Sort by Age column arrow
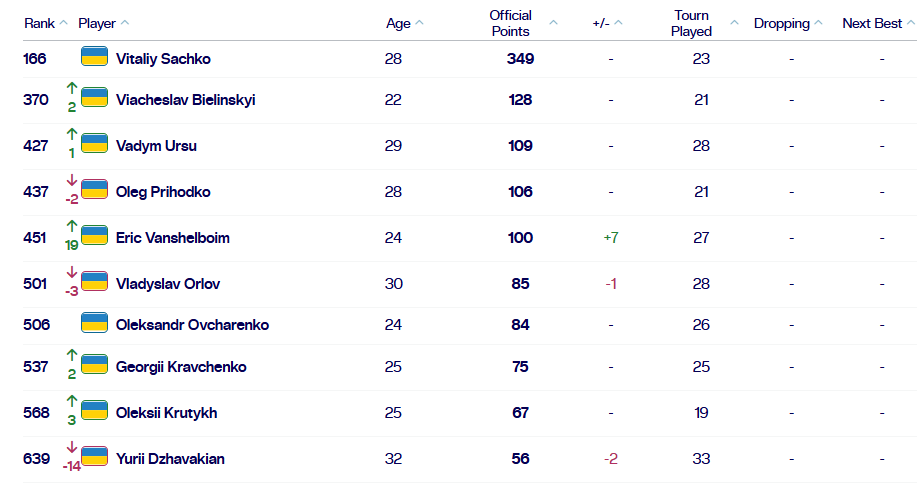This screenshot has width=917, height=487. click(419, 23)
